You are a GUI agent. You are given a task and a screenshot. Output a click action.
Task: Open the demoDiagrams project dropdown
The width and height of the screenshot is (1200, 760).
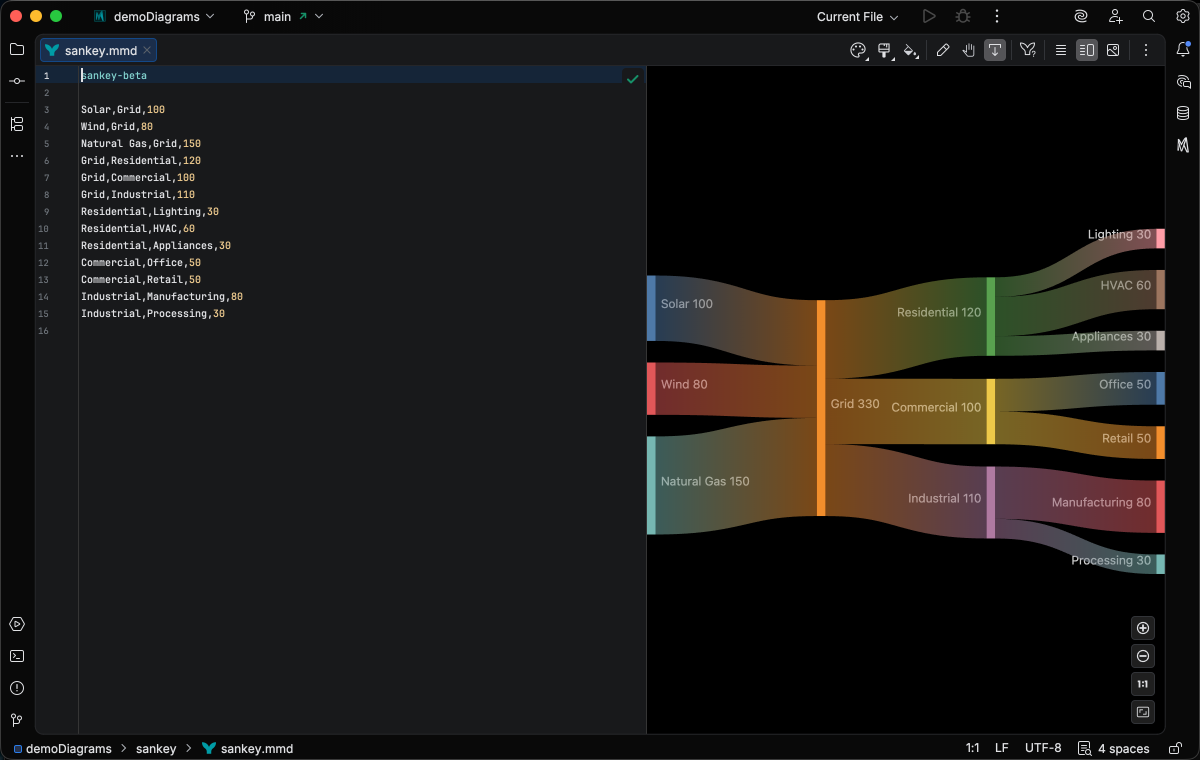pos(153,16)
